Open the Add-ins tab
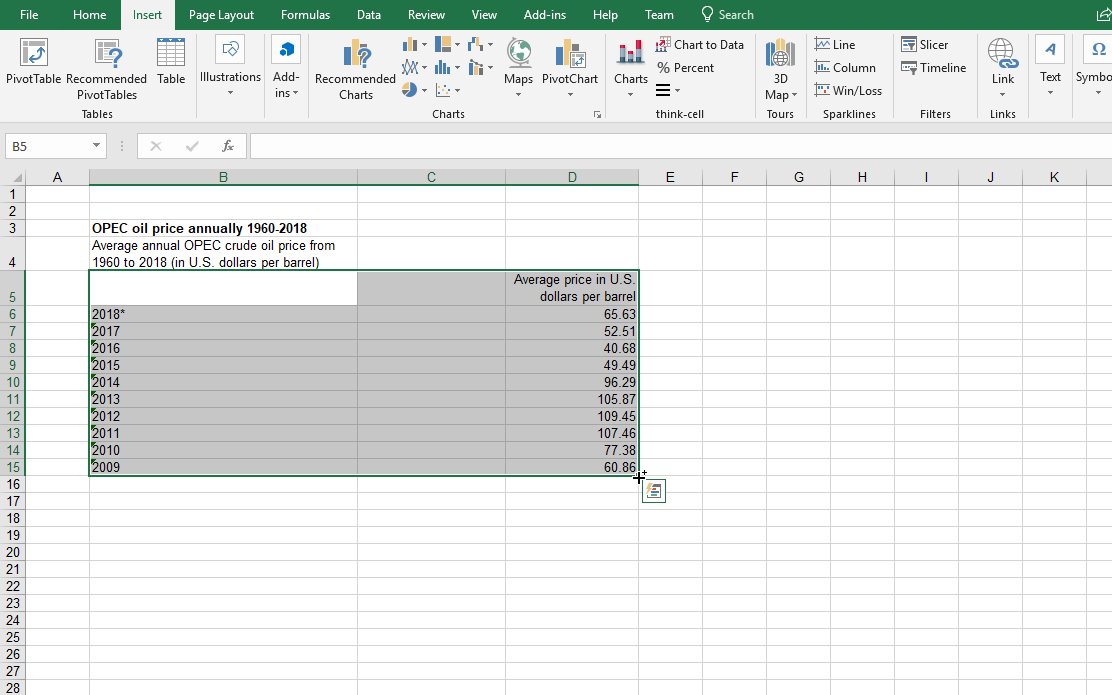Viewport: 1112px width, 695px height. [x=545, y=14]
